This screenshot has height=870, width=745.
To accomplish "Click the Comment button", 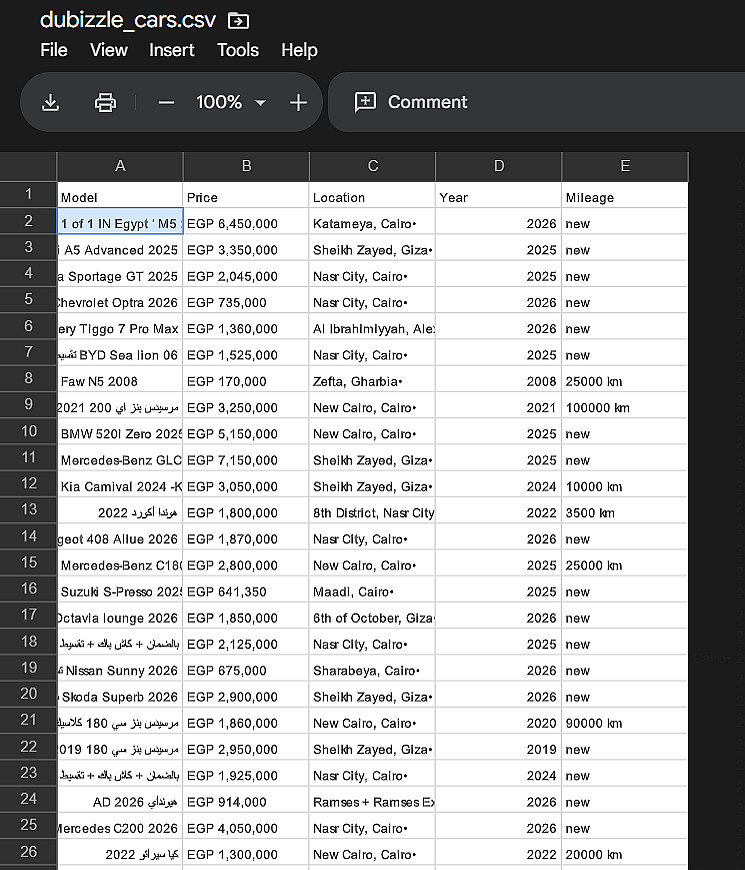I will [411, 102].
